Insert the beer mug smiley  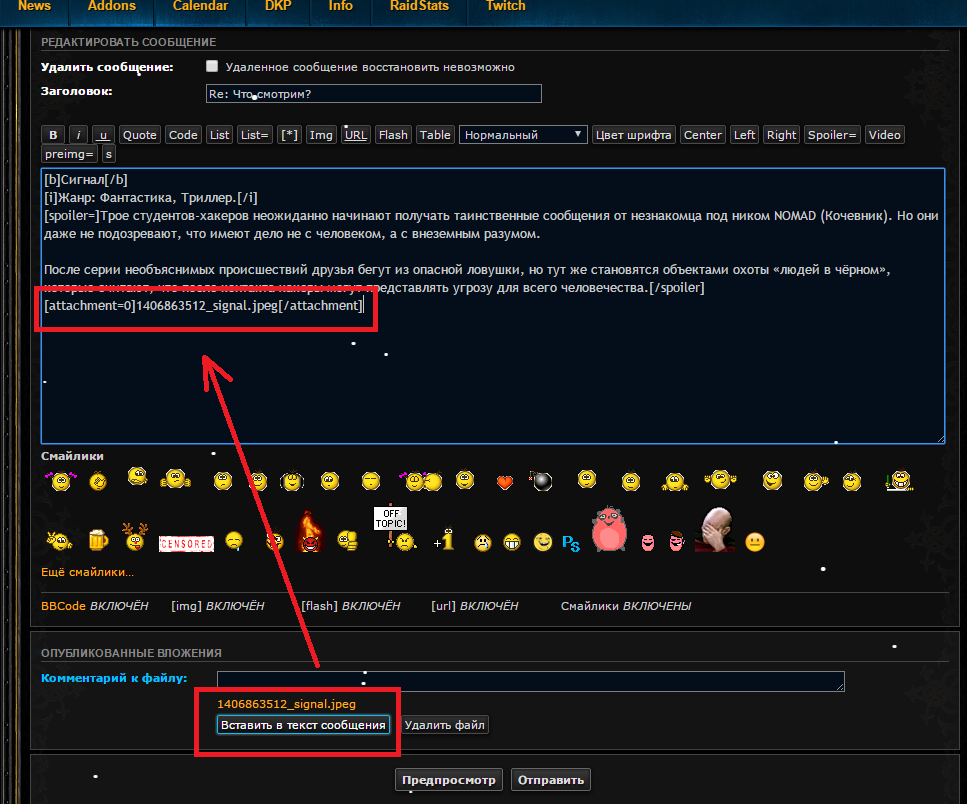98,541
